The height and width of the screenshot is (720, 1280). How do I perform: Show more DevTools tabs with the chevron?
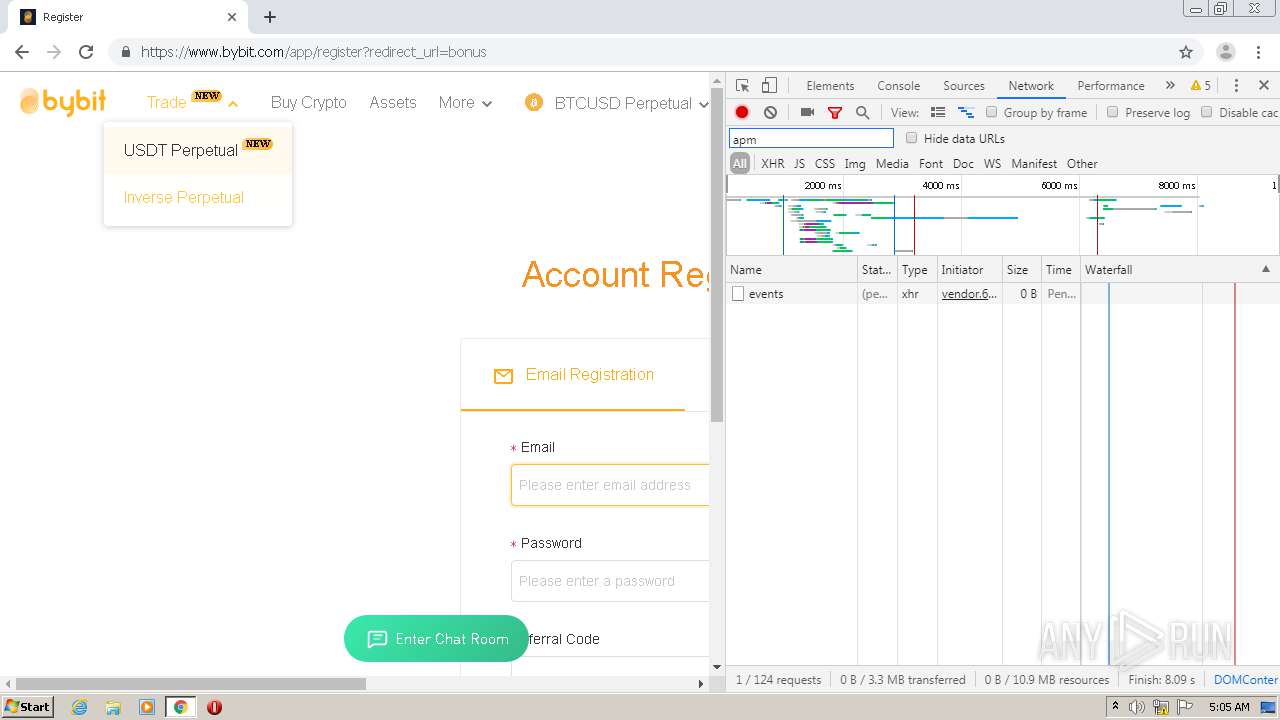pos(1170,86)
